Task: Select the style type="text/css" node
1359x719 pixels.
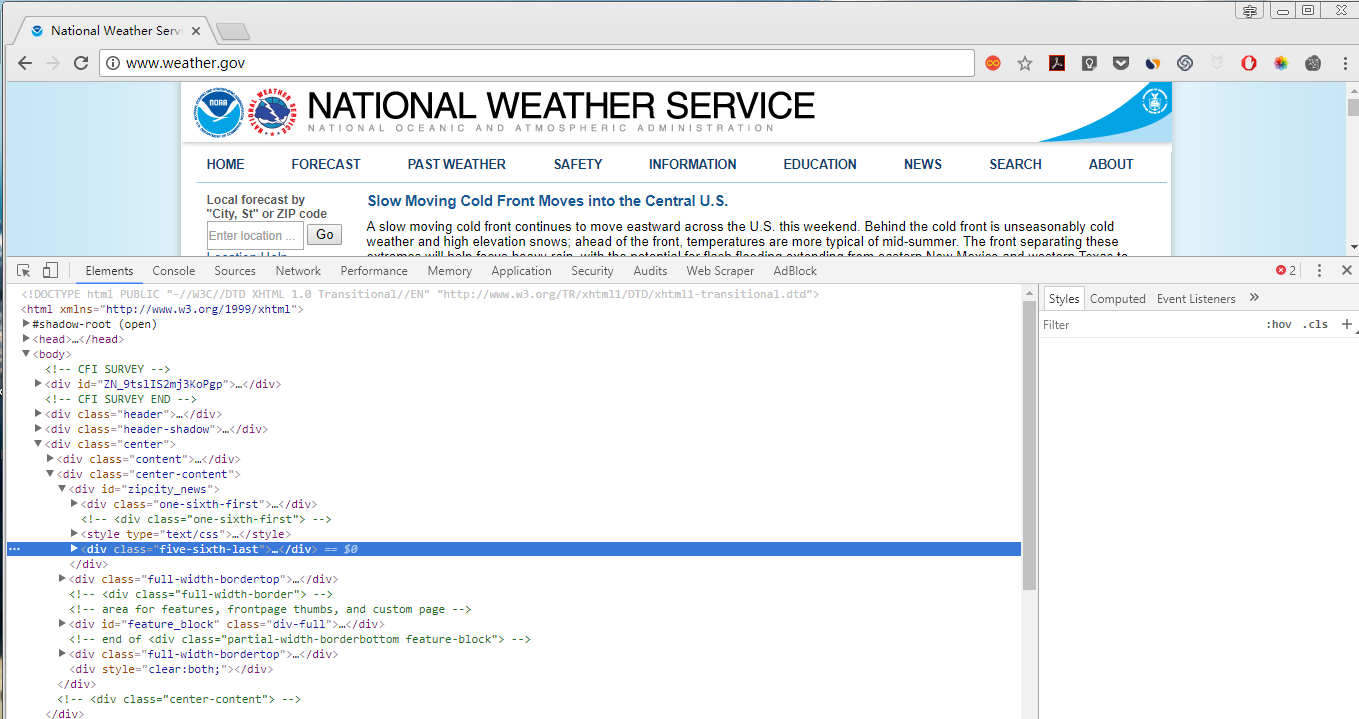Action: (184, 534)
